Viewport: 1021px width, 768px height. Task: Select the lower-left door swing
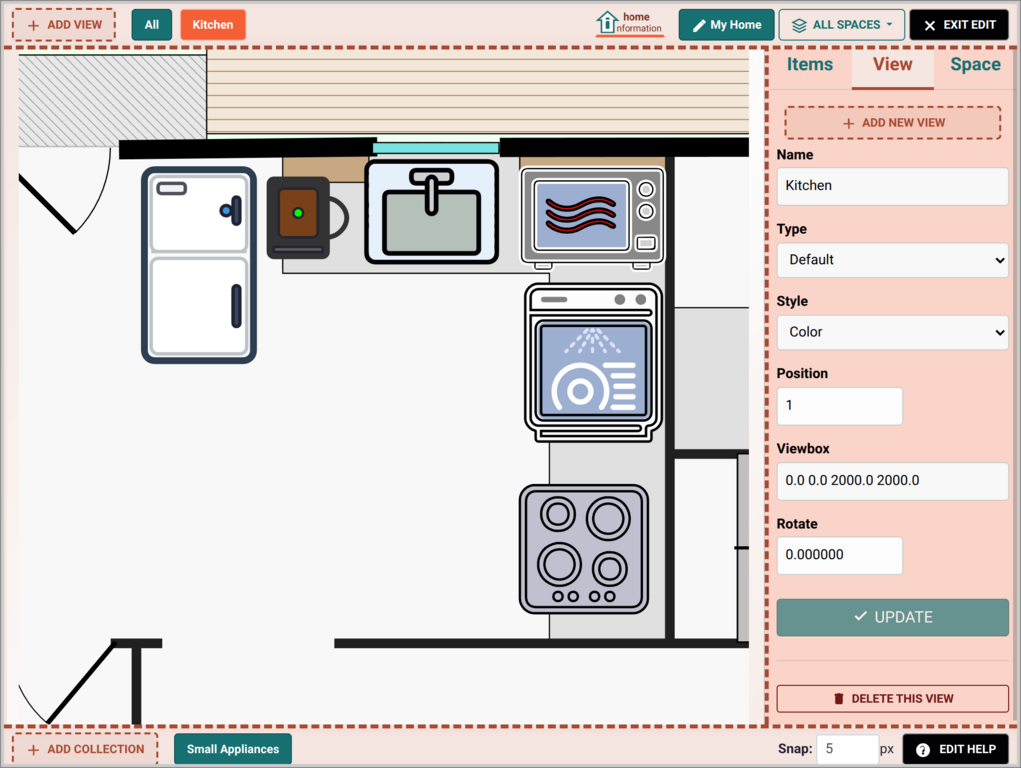(x=68, y=683)
